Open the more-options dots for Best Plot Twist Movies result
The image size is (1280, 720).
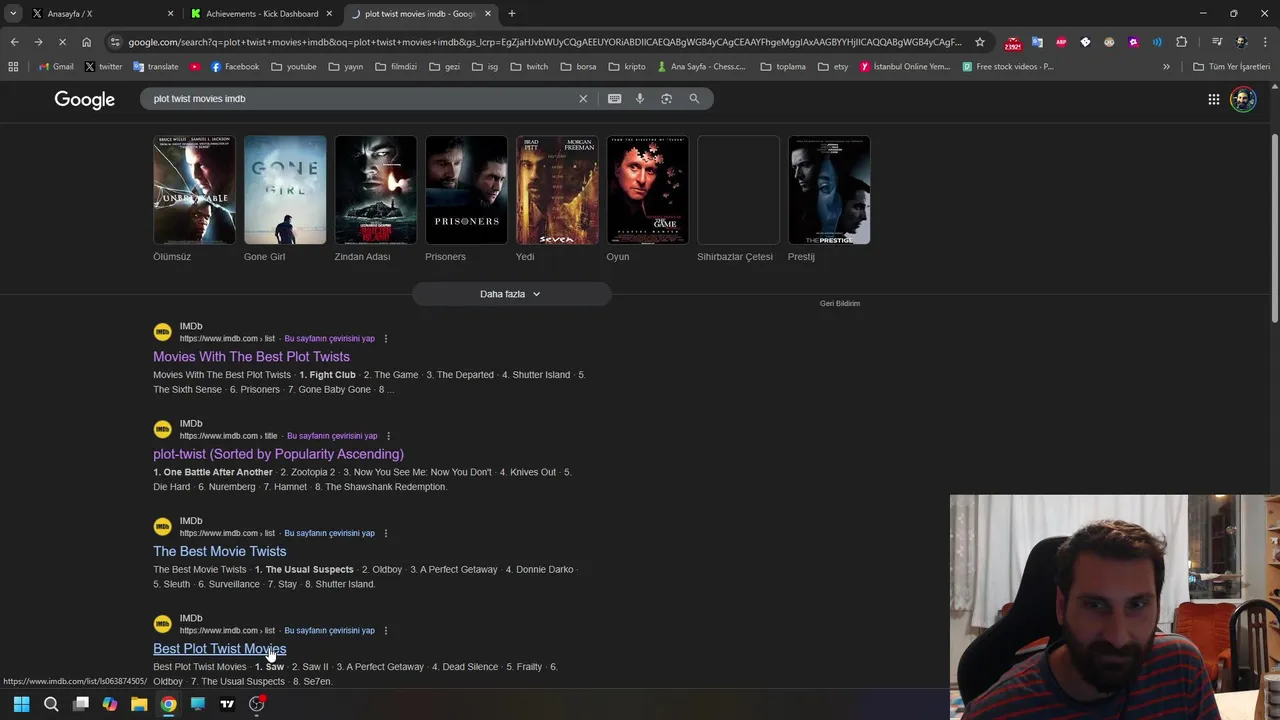386,631
